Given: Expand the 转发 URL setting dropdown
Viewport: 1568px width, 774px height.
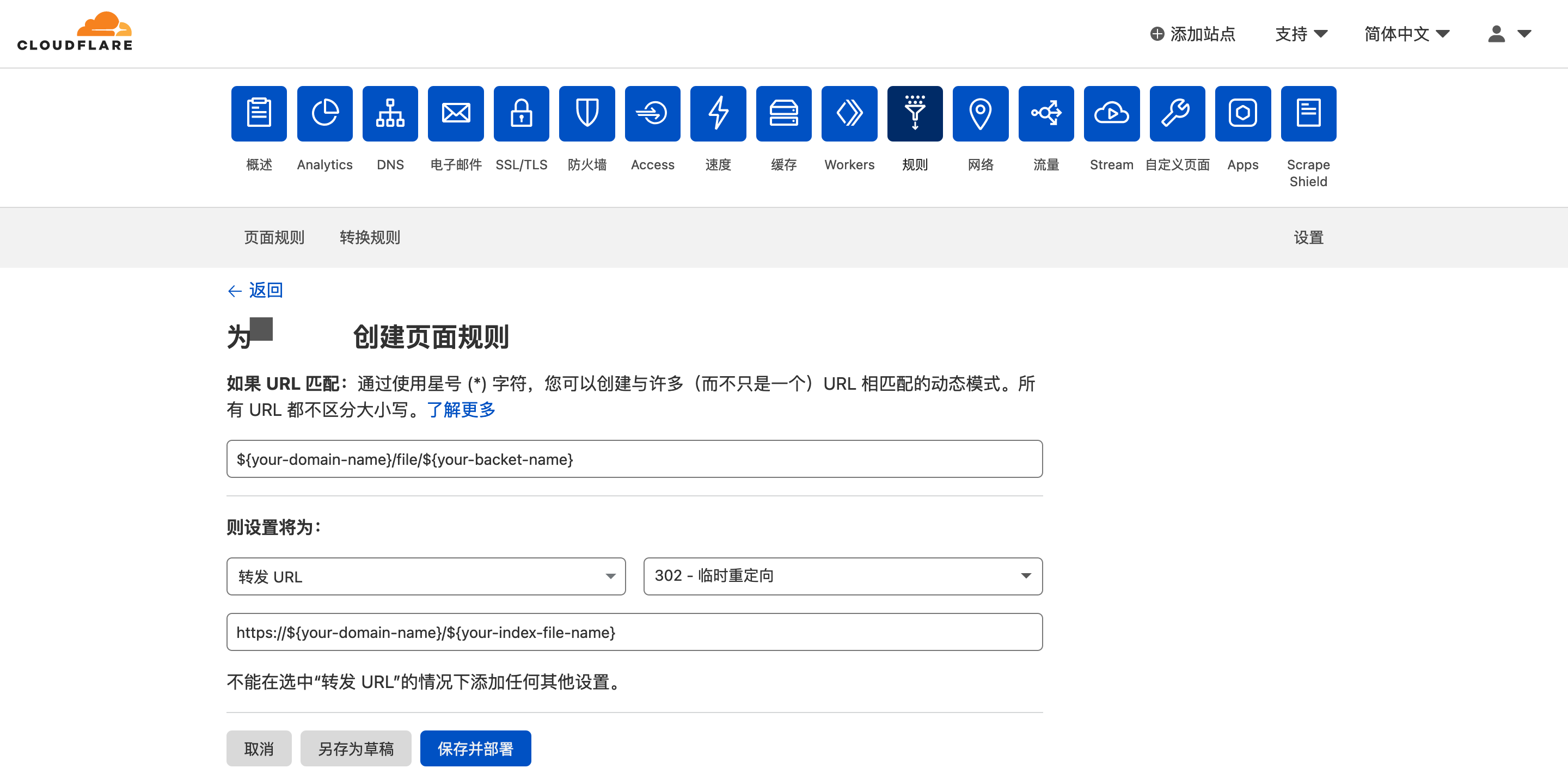Looking at the screenshot, I should [x=425, y=576].
